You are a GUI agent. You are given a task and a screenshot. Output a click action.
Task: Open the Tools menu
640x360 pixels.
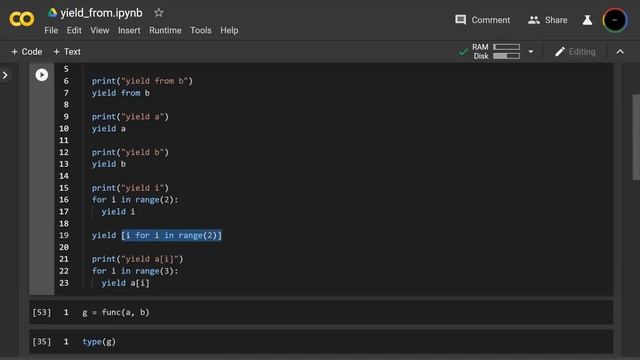[x=201, y=31]
